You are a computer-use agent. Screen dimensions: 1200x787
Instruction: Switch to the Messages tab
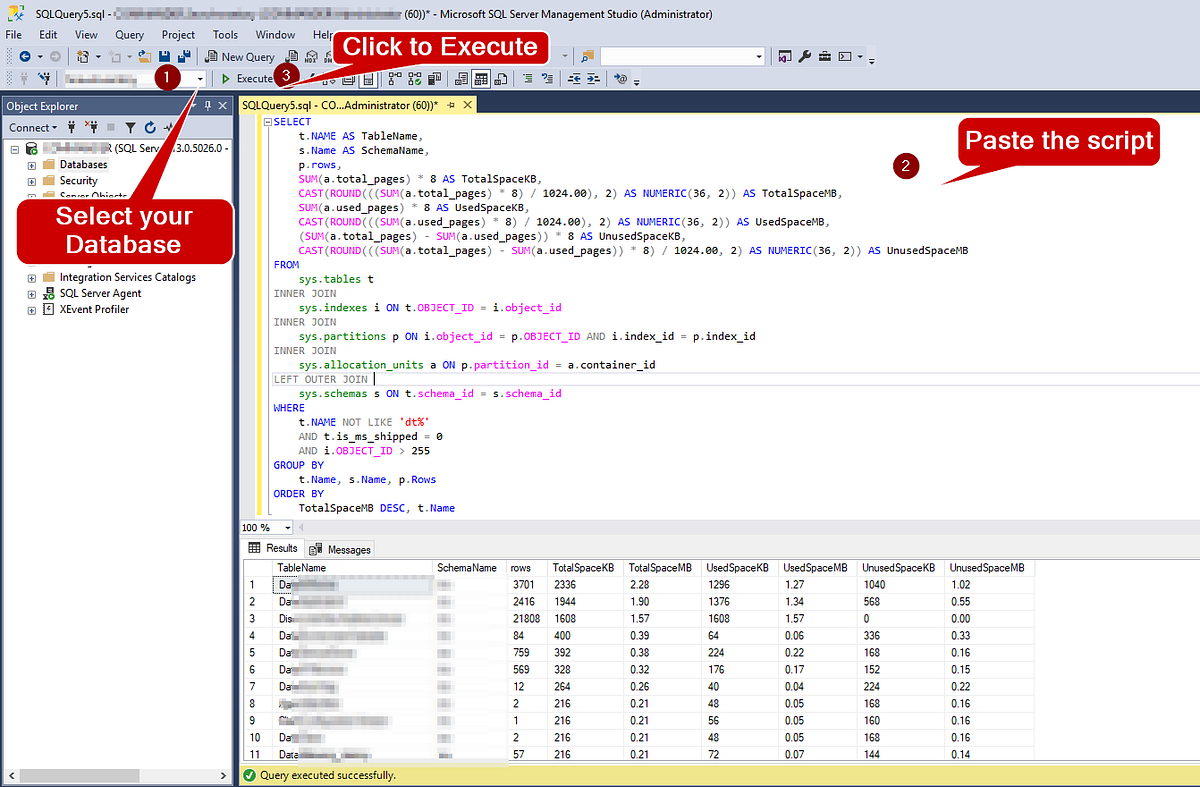point(340,548)
